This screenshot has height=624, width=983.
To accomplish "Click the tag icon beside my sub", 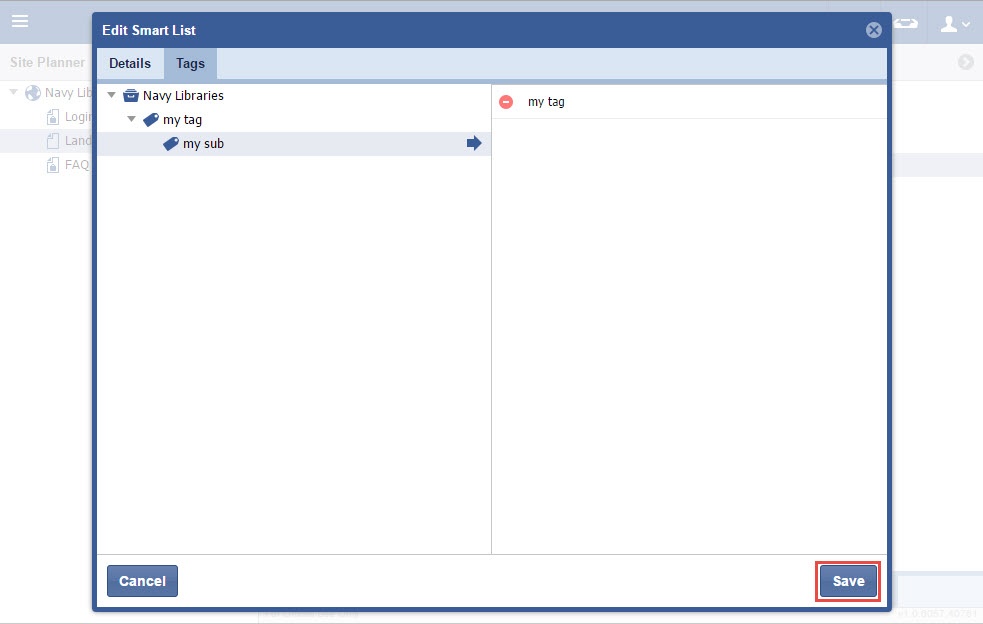I will point(170,144).
